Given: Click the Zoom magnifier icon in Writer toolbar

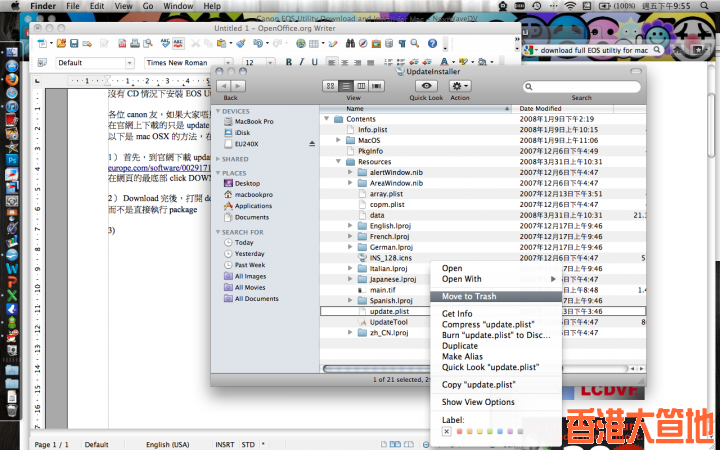Looking at the screenshot, I should point(415,44).
